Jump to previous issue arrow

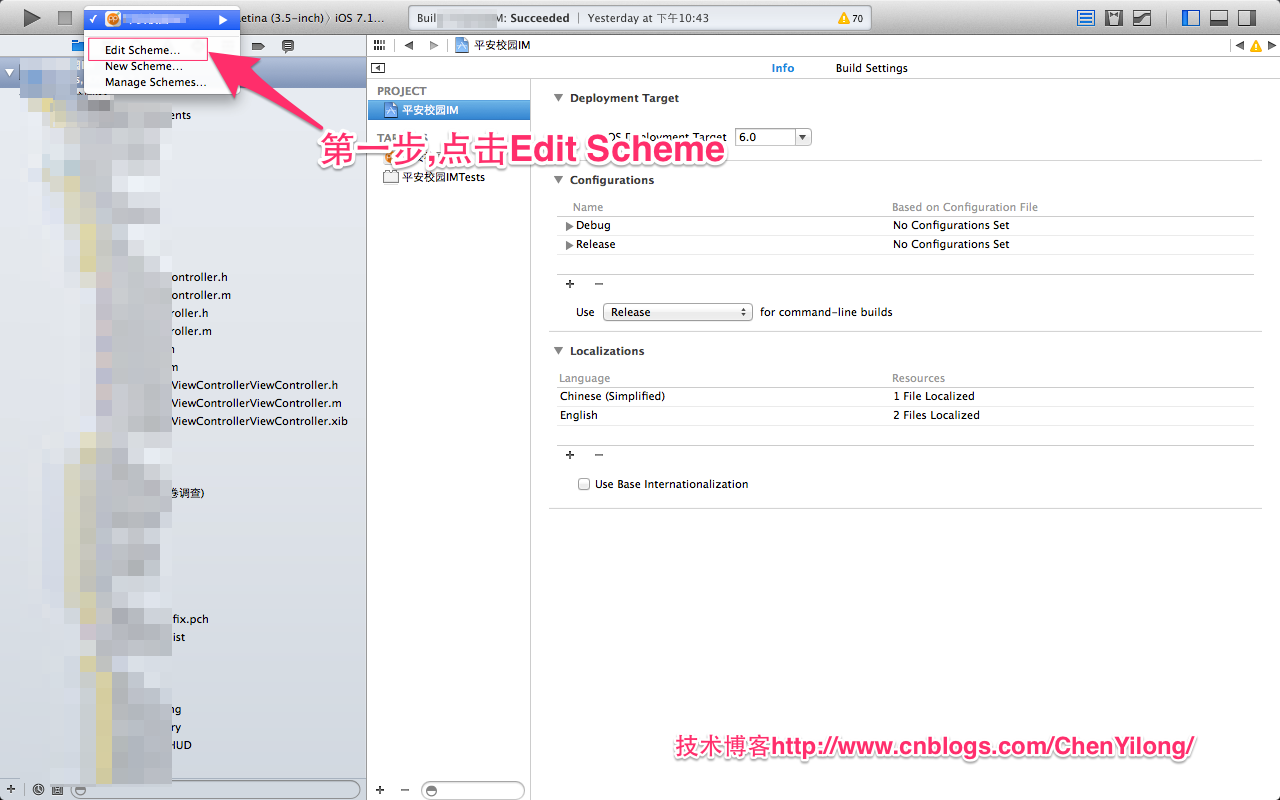(1240, 45)
